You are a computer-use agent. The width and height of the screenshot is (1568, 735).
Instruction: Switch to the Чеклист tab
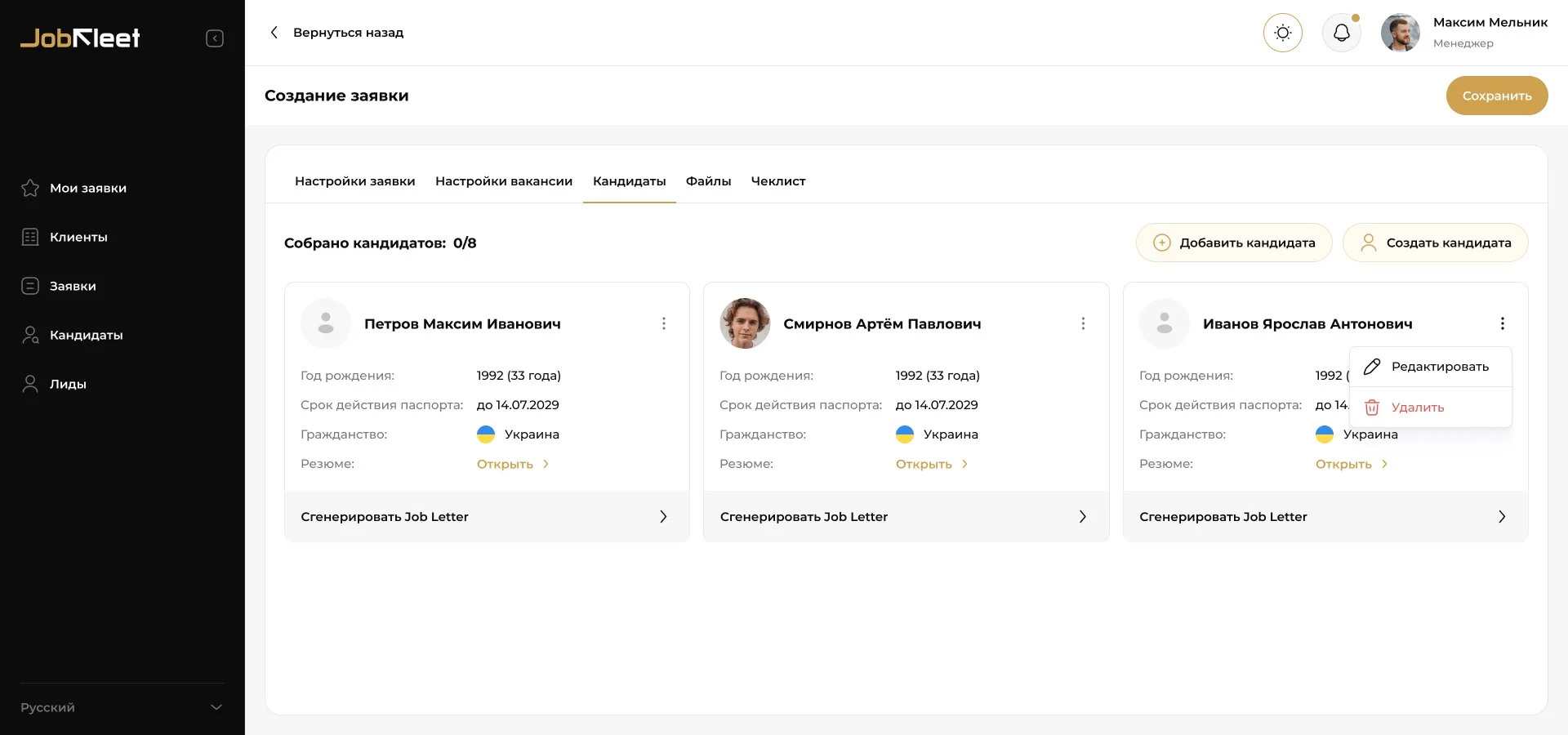tap(777, 181)
